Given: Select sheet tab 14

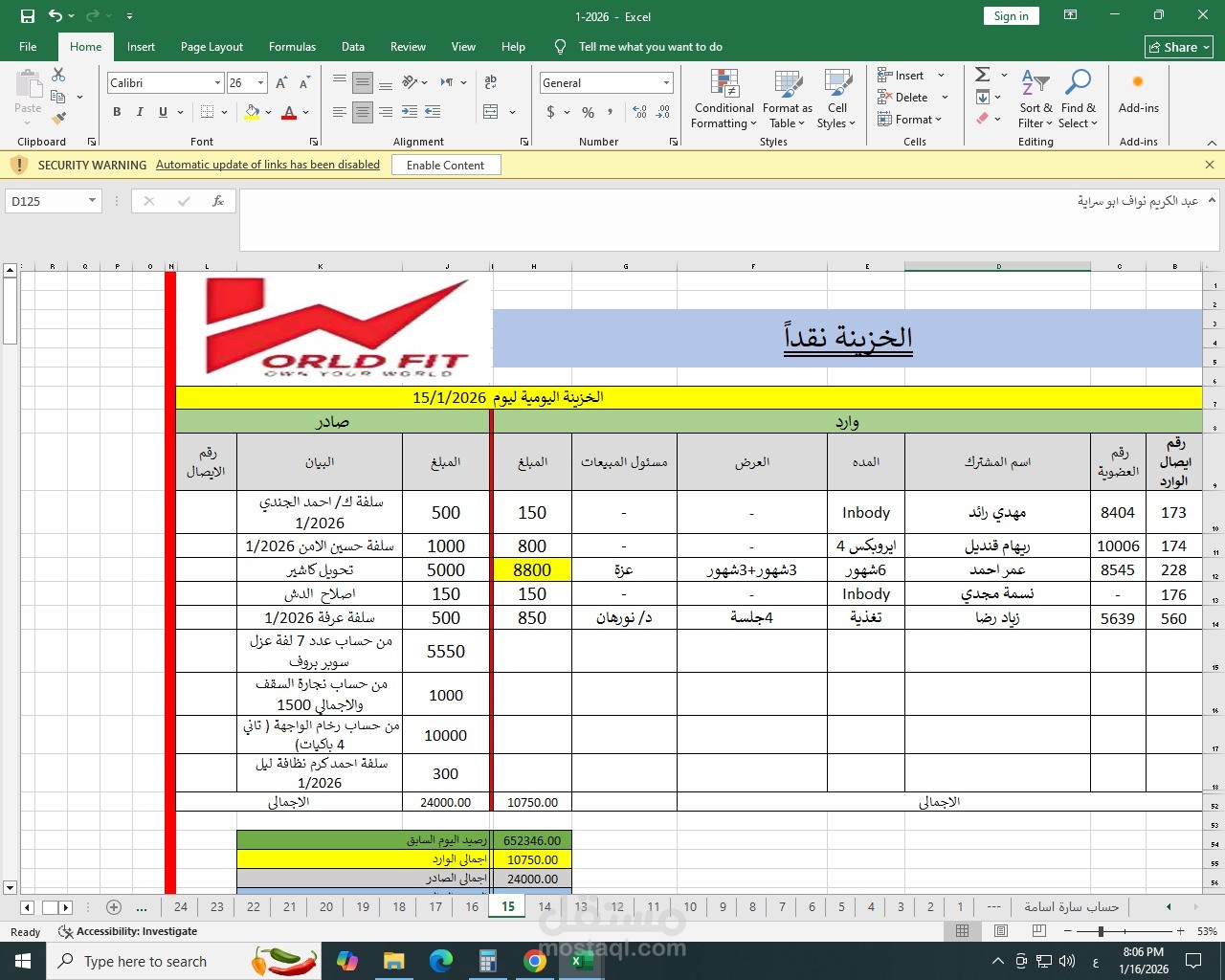Looking at the screenshot, I should click(545, 907).
